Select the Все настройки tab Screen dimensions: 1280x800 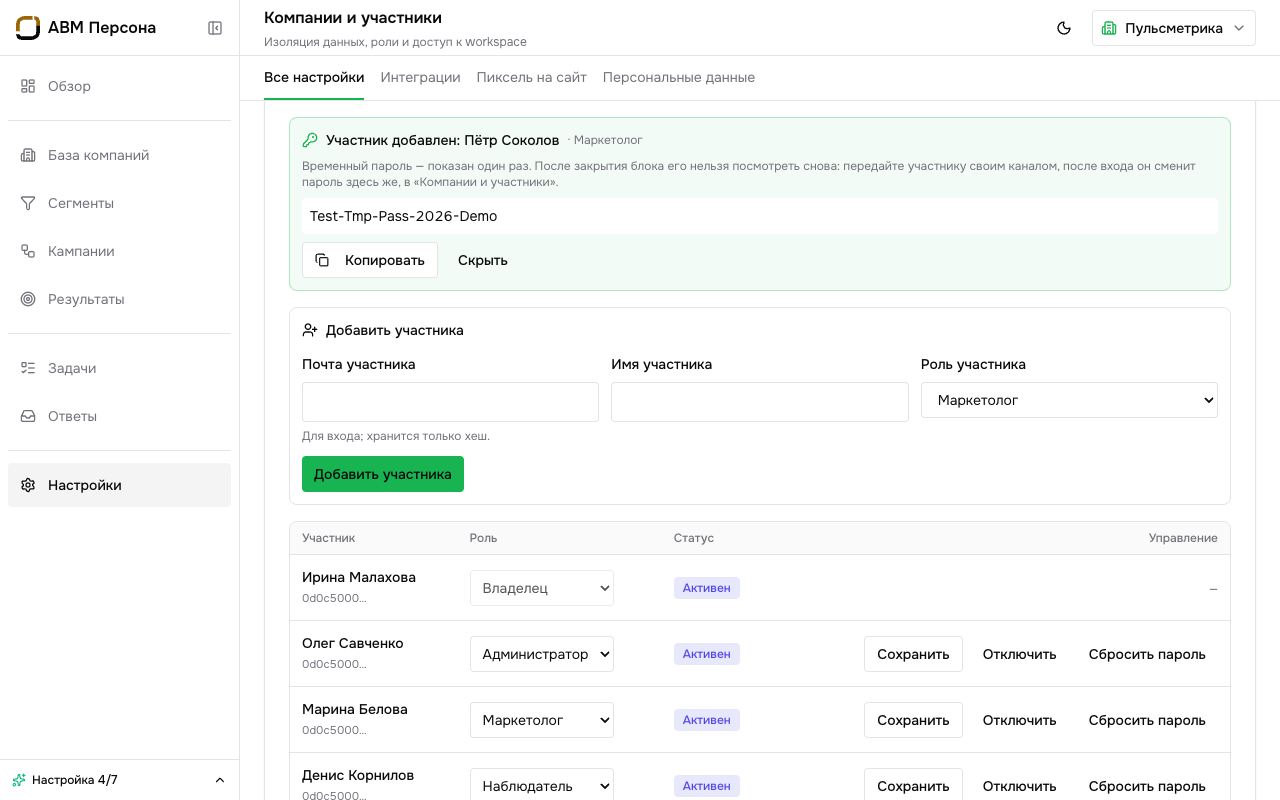tap(314, 78)
